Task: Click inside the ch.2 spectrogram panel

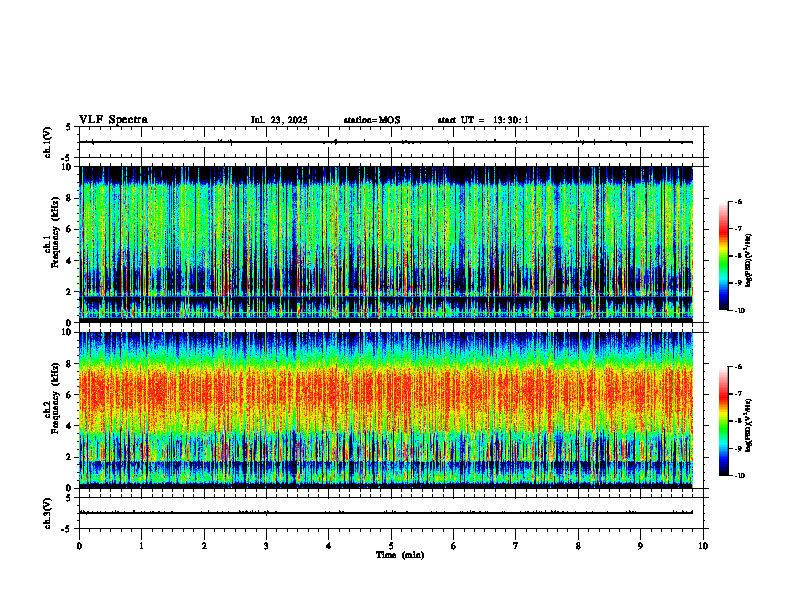Action: click(x=385, y=410)
